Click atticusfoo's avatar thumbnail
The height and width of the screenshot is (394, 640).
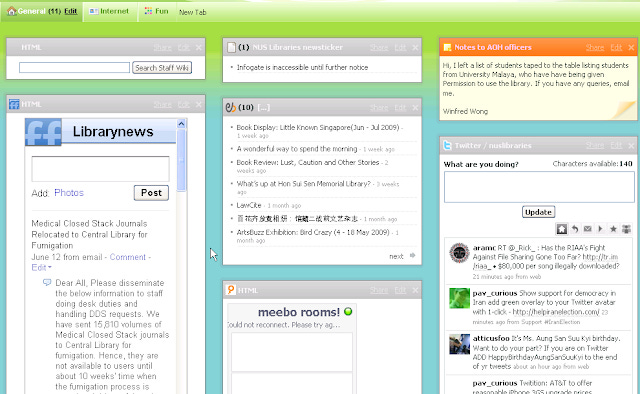coord(459,344)
